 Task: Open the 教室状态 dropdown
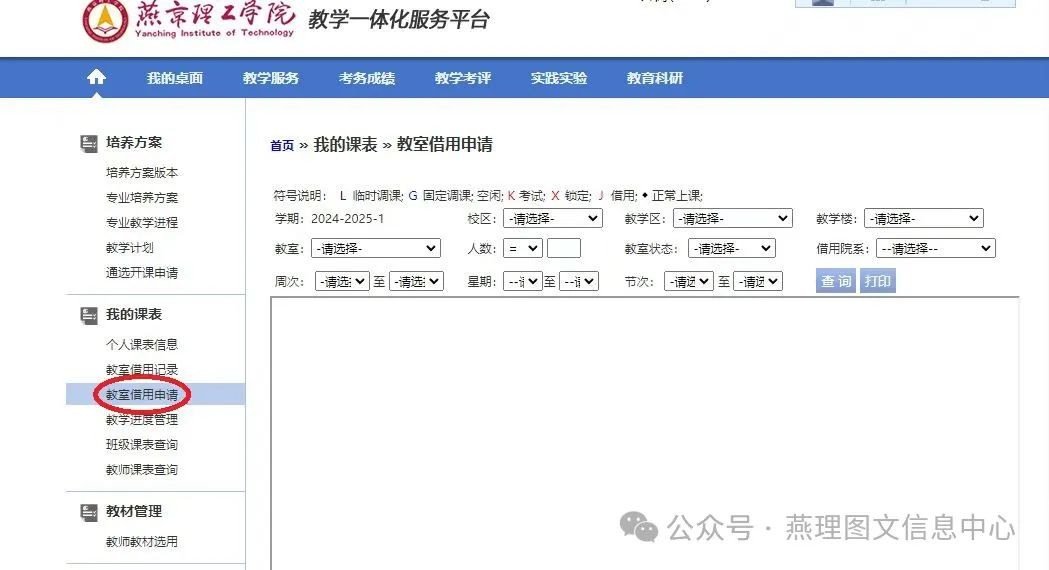731,248
